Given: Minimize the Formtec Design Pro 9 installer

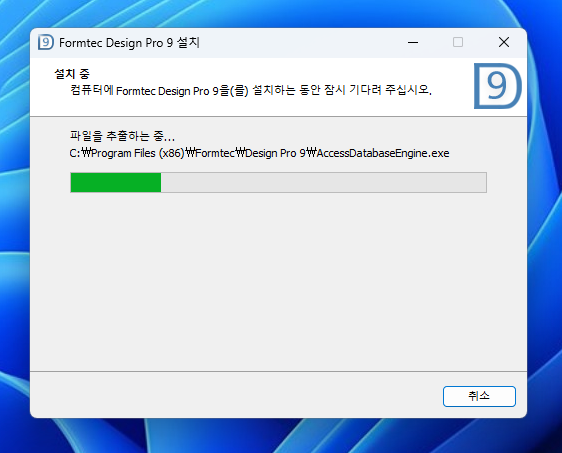Looking at the screenshot, I should tap(413, 42).
